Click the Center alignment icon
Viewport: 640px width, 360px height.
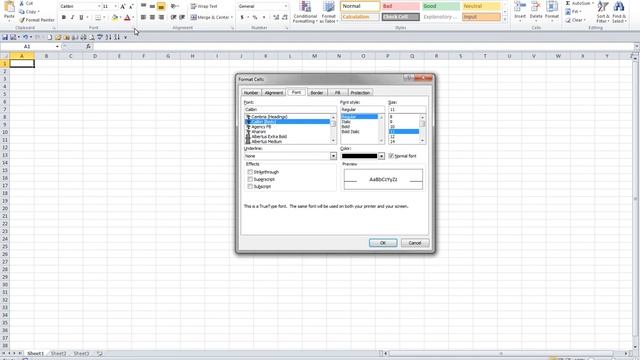point(152,18)
